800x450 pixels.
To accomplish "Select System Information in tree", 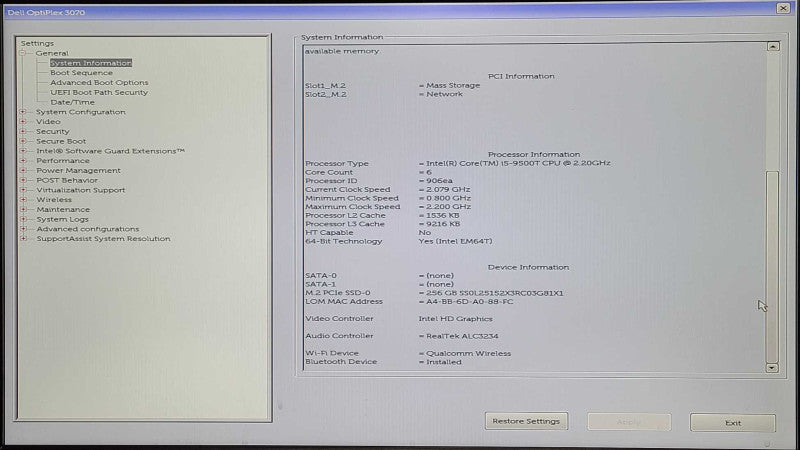I will tap(91, 63).
